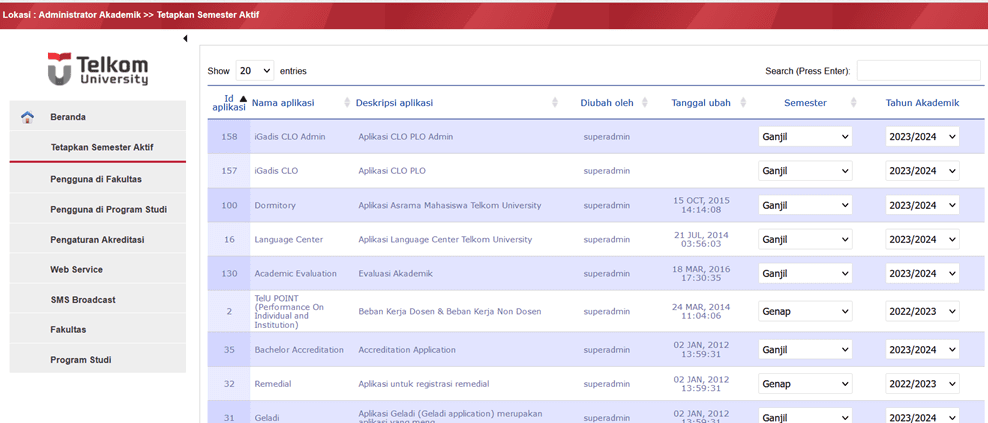Click the Semester column sort arrows
Viewport: 988px width, 423px height.
pyautogui.click(x=854, y=103)
